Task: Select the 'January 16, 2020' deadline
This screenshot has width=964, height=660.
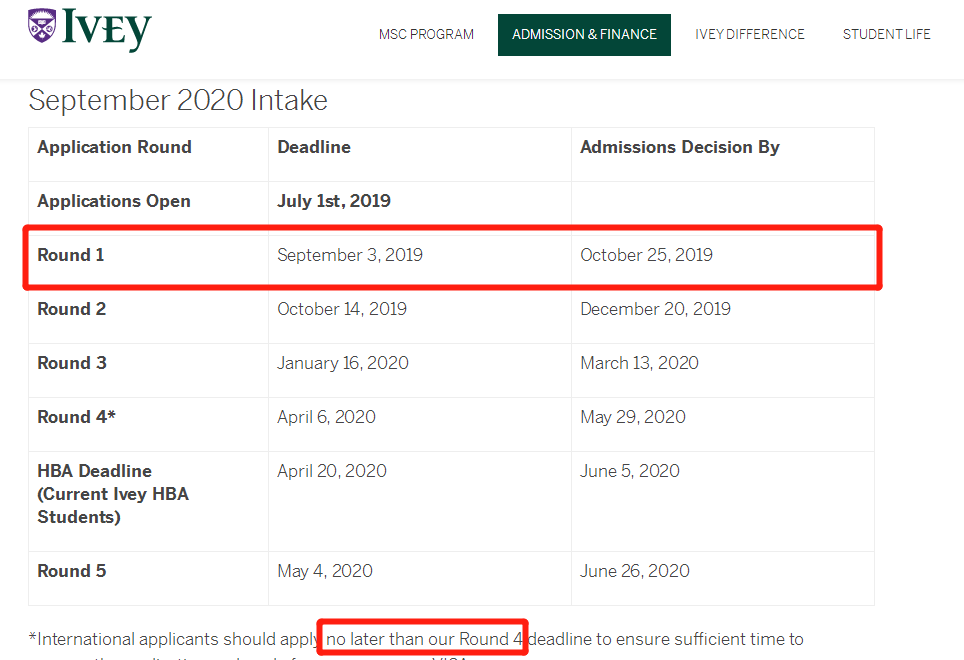Action: 342,363
